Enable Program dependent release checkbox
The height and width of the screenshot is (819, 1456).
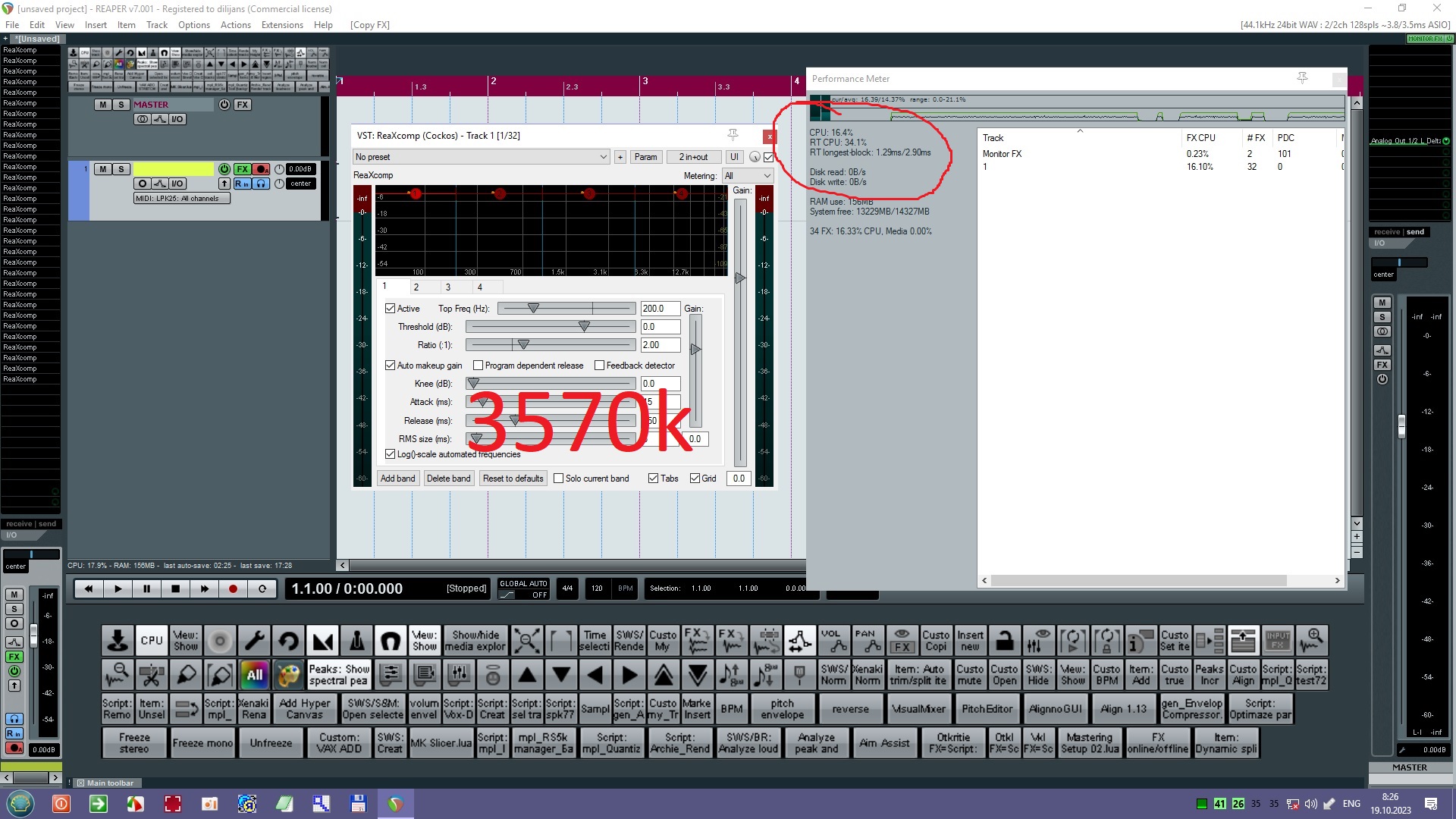click(x=479, y=366)
